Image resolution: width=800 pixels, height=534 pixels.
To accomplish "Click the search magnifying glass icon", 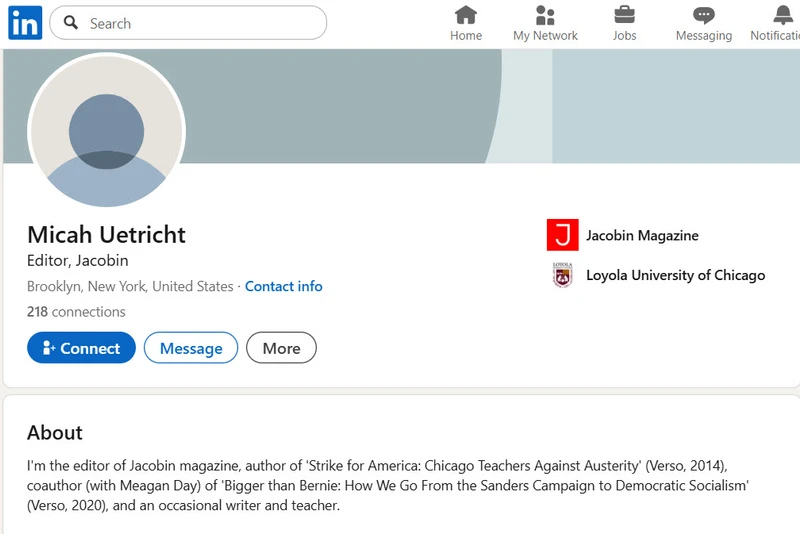I will (71, 23).
